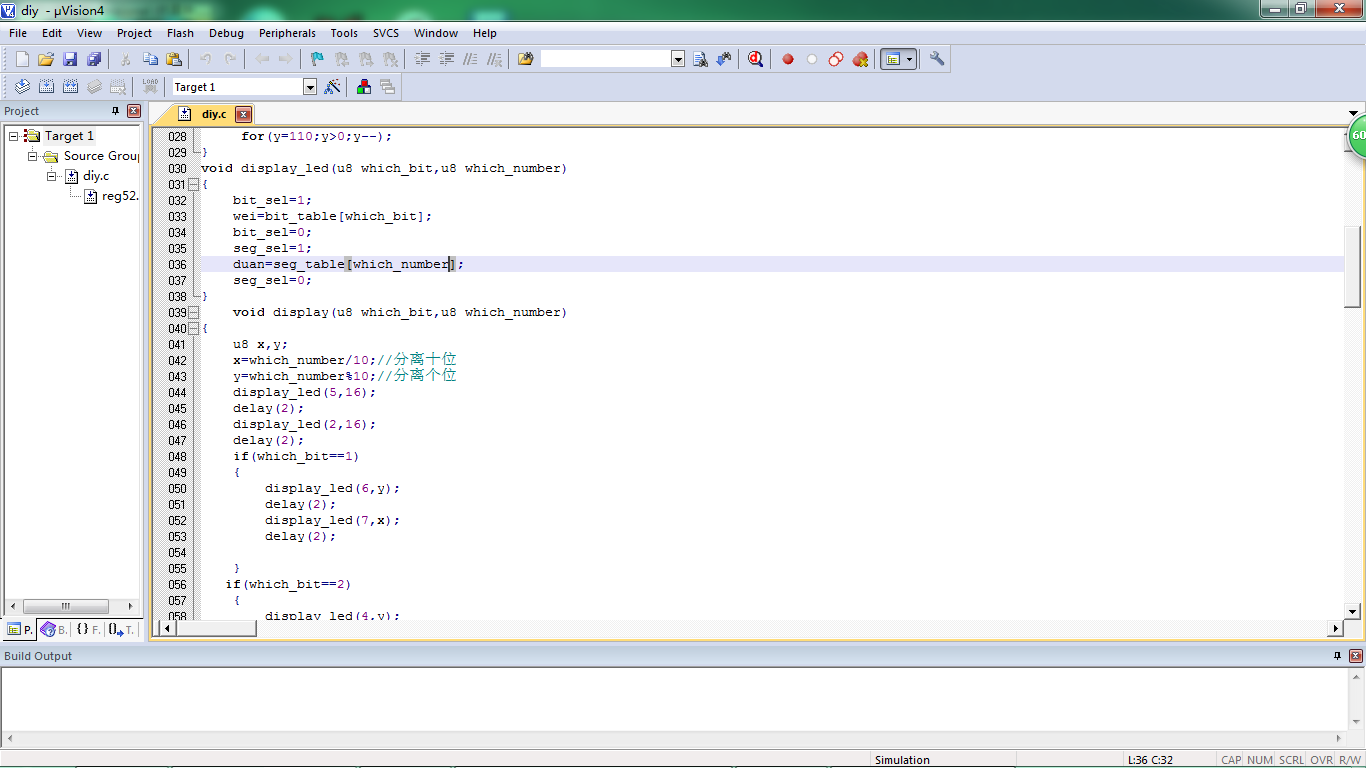Open the editor tab list dropdown arrow
The image size is (1366, 768).
pyautogui.click(x=1354, y=113)
